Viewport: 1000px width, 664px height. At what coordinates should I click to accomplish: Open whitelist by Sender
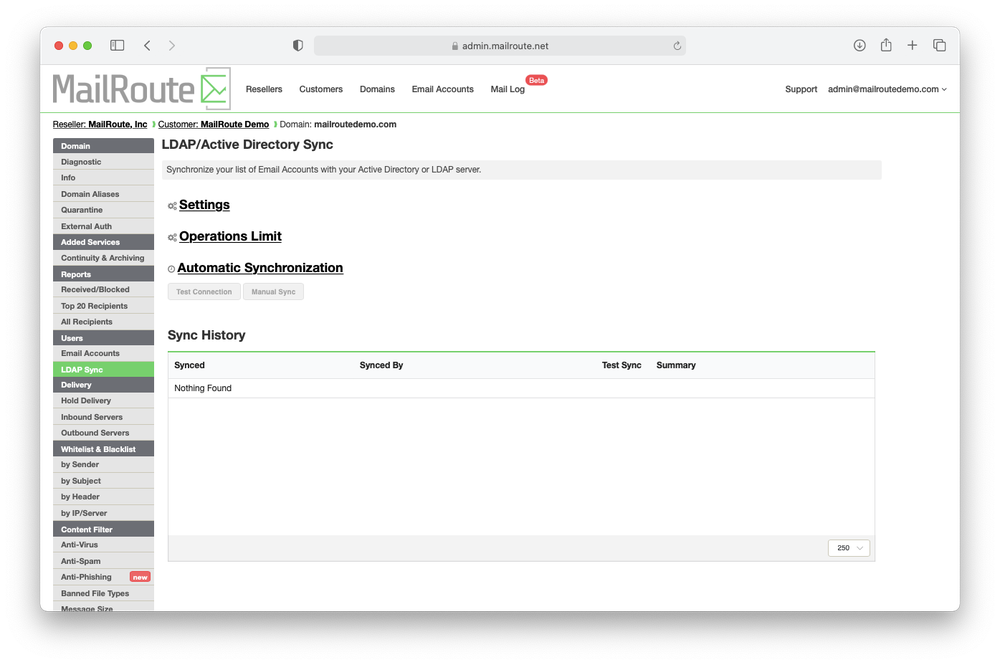tap(103, 464)
